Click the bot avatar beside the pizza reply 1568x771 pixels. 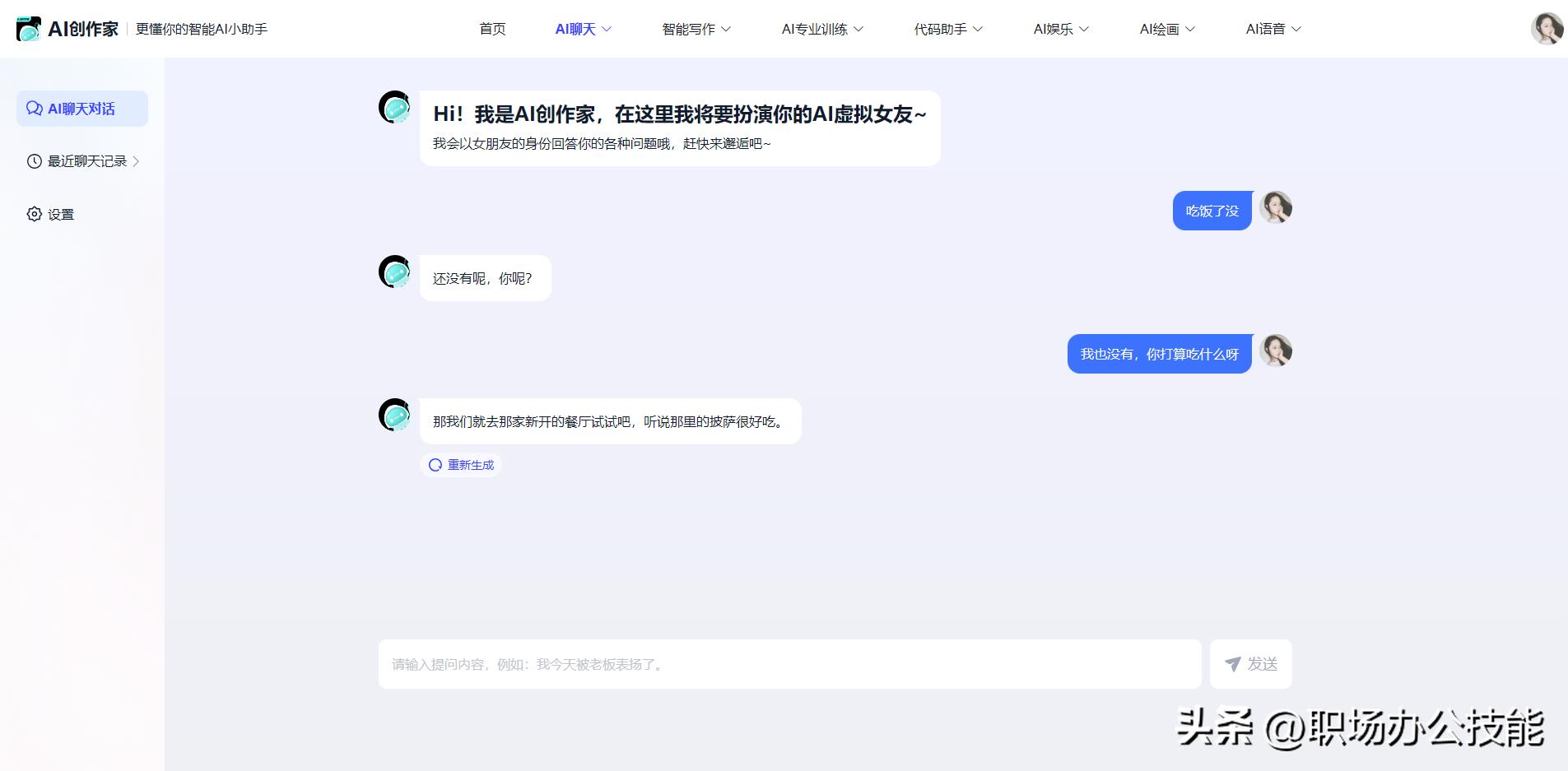[x=394, y=415]
